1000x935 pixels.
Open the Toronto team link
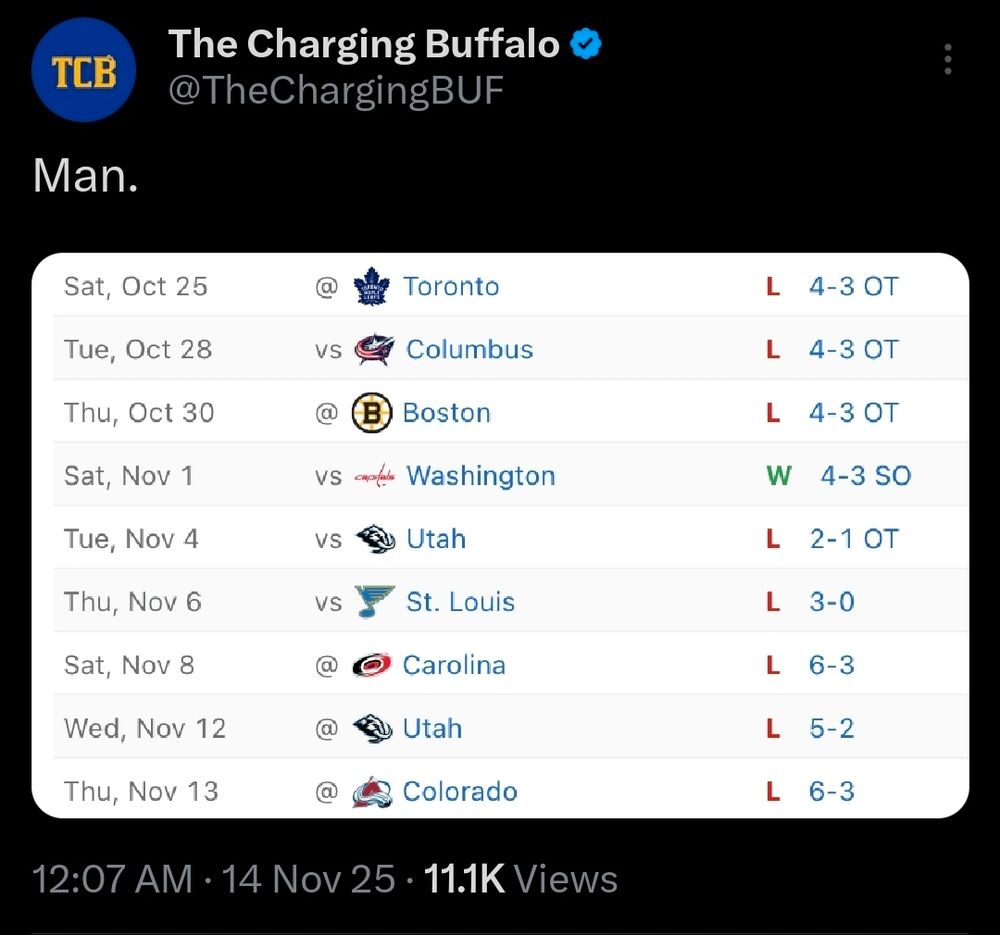pos(451,287)
